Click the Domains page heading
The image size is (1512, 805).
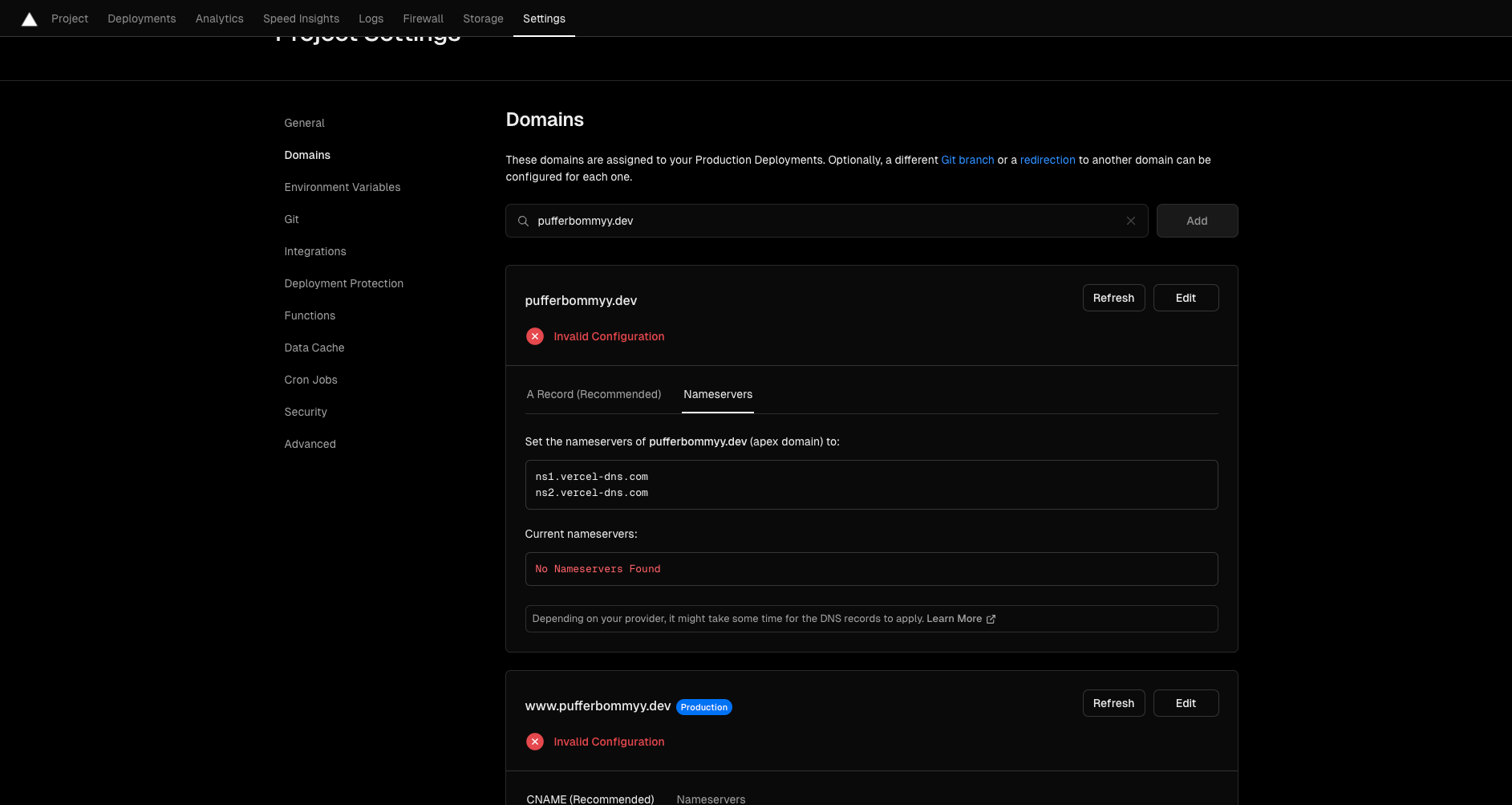tap(545, 120)
